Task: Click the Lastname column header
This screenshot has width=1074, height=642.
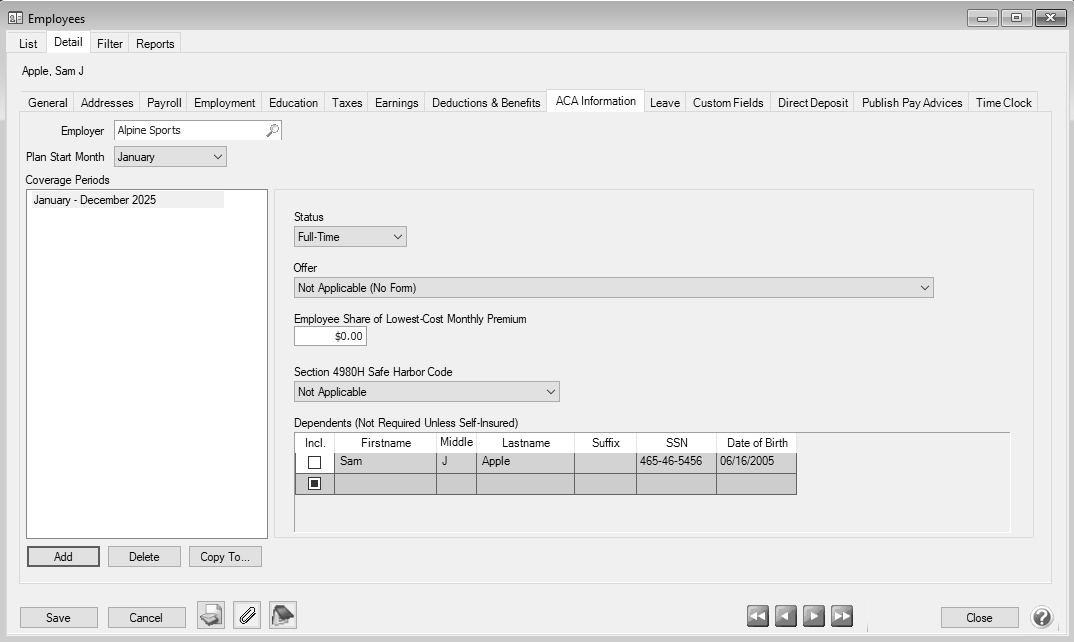Action: pos(525,443)
